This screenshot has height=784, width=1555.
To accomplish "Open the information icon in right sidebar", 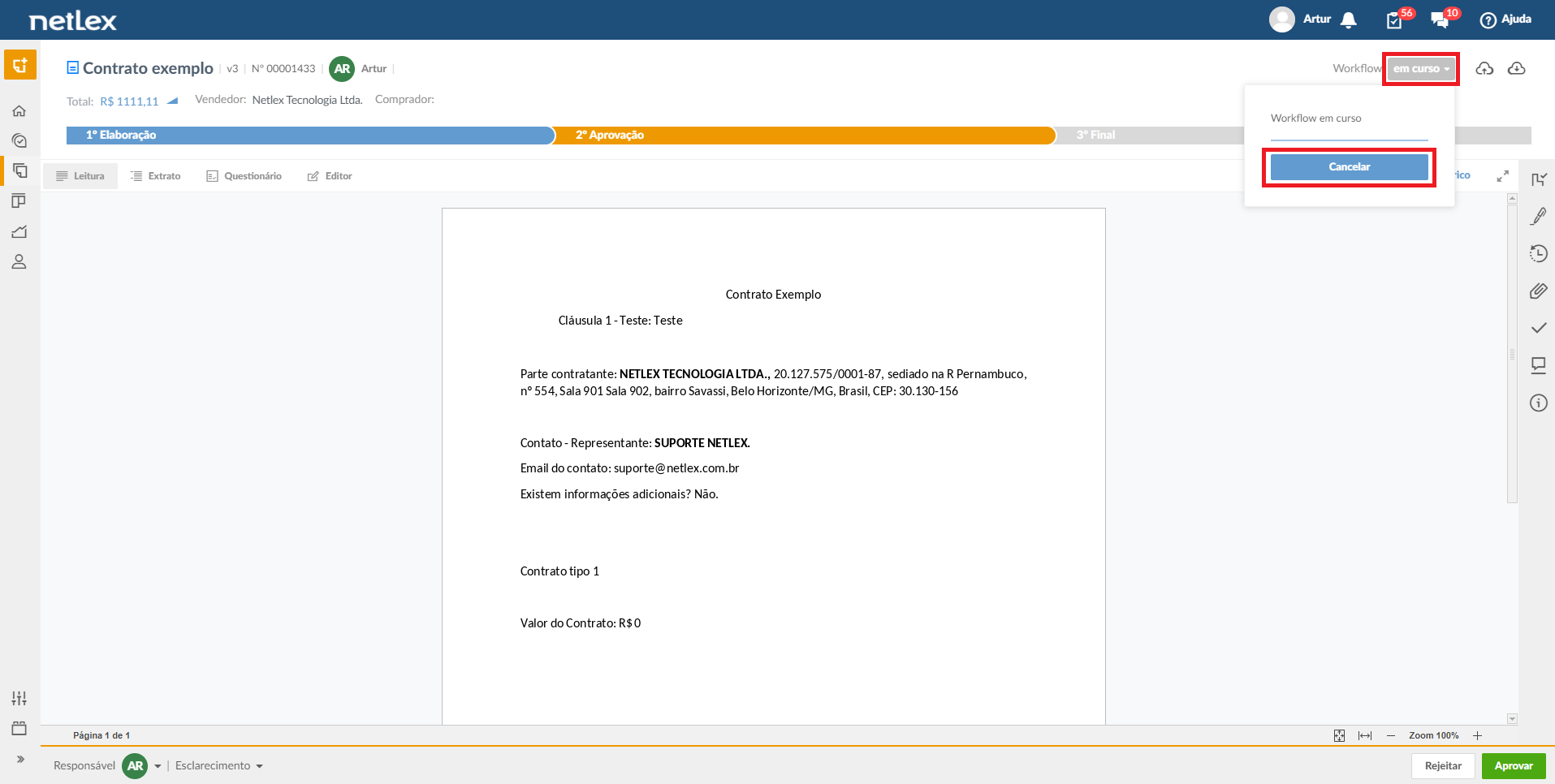I will [x=1538, y=403].
